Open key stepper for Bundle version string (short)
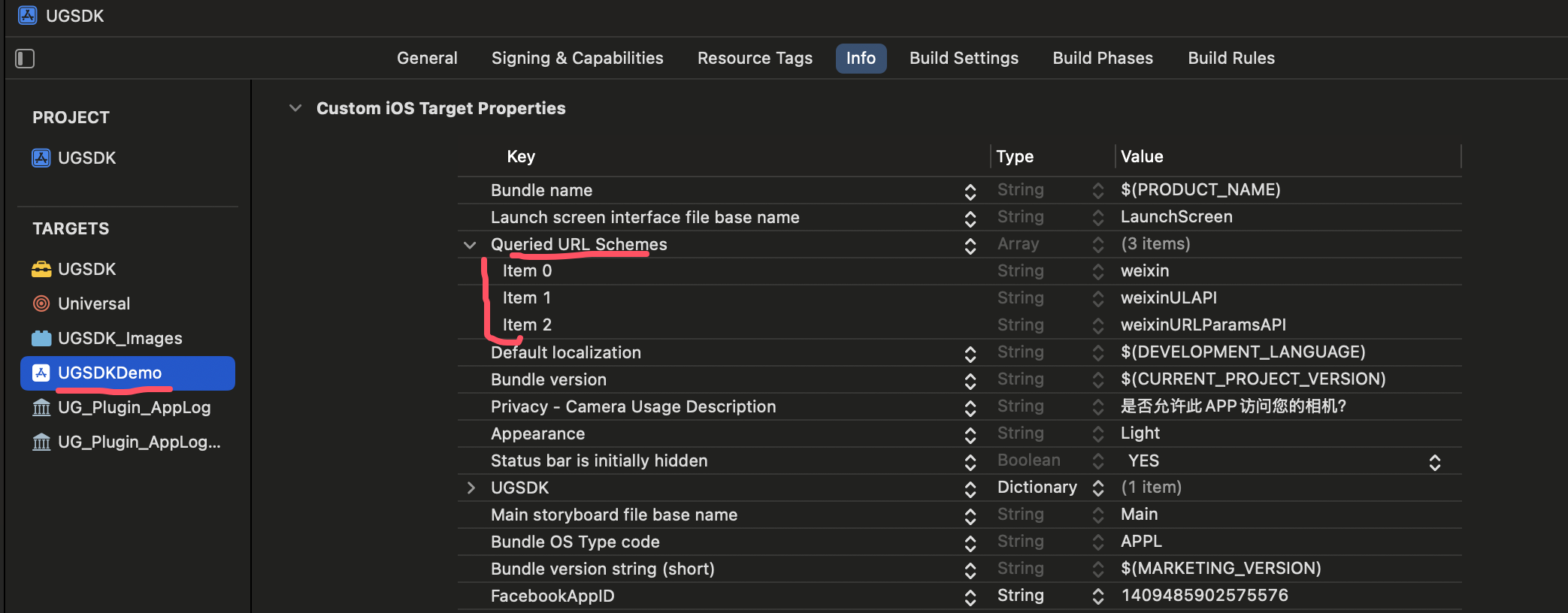Image resolution: width=1568 pixels, height=613 pixels. (x=970, y=570)
